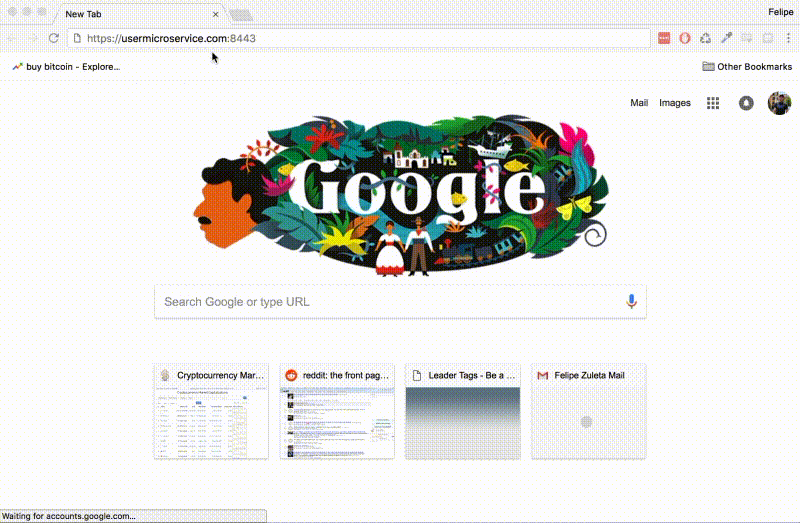Click the Search Google or type URL box

point(400,302)
